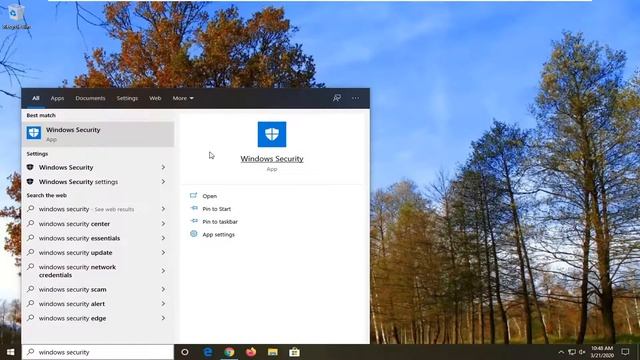Show hidden system tray icons
The image size is (640, 360).
coord(561,352)
